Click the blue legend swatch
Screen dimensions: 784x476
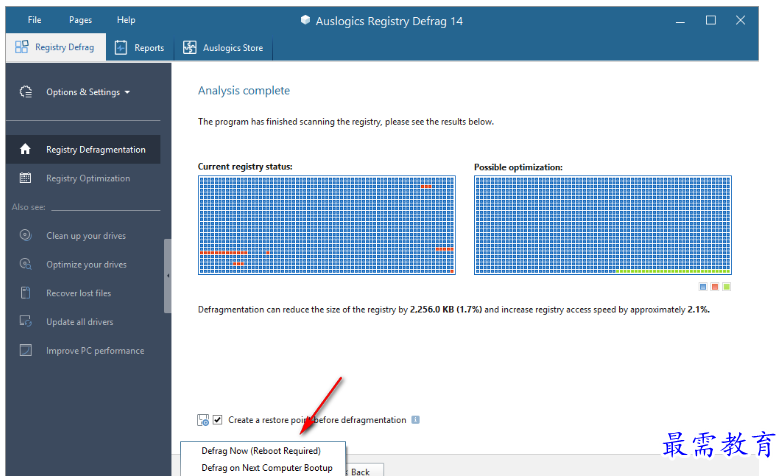tap(703, 287)
